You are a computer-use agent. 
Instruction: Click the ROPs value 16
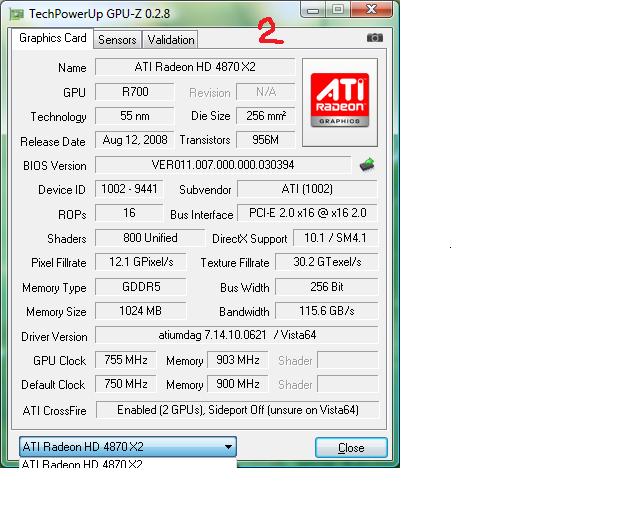pos(129,213)
